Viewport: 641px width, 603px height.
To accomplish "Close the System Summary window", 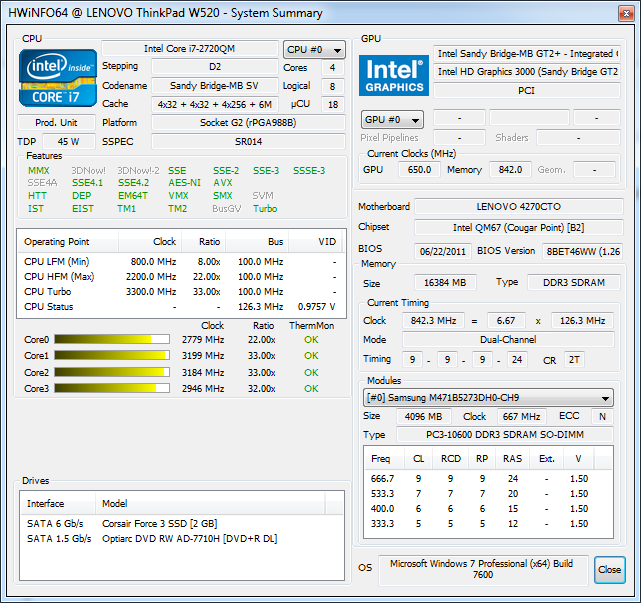I will (x=626, y=13).
